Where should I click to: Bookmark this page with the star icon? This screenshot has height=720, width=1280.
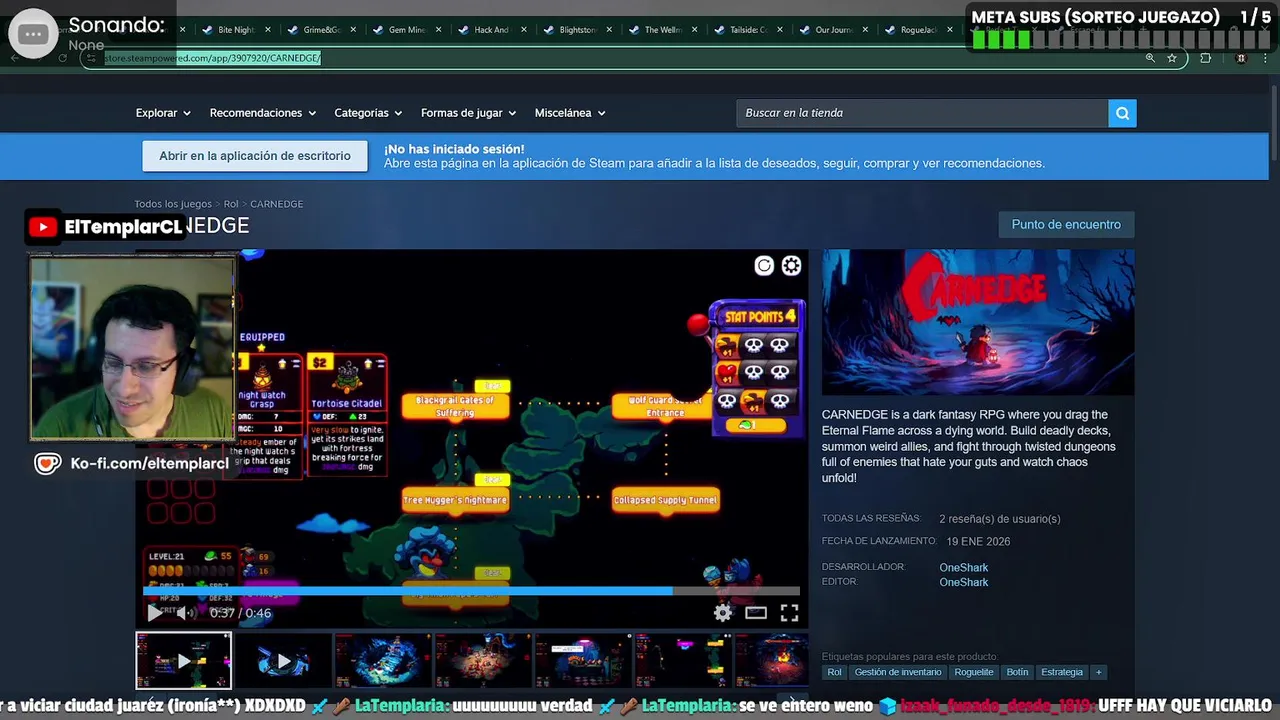click(x=1172, y=58)
